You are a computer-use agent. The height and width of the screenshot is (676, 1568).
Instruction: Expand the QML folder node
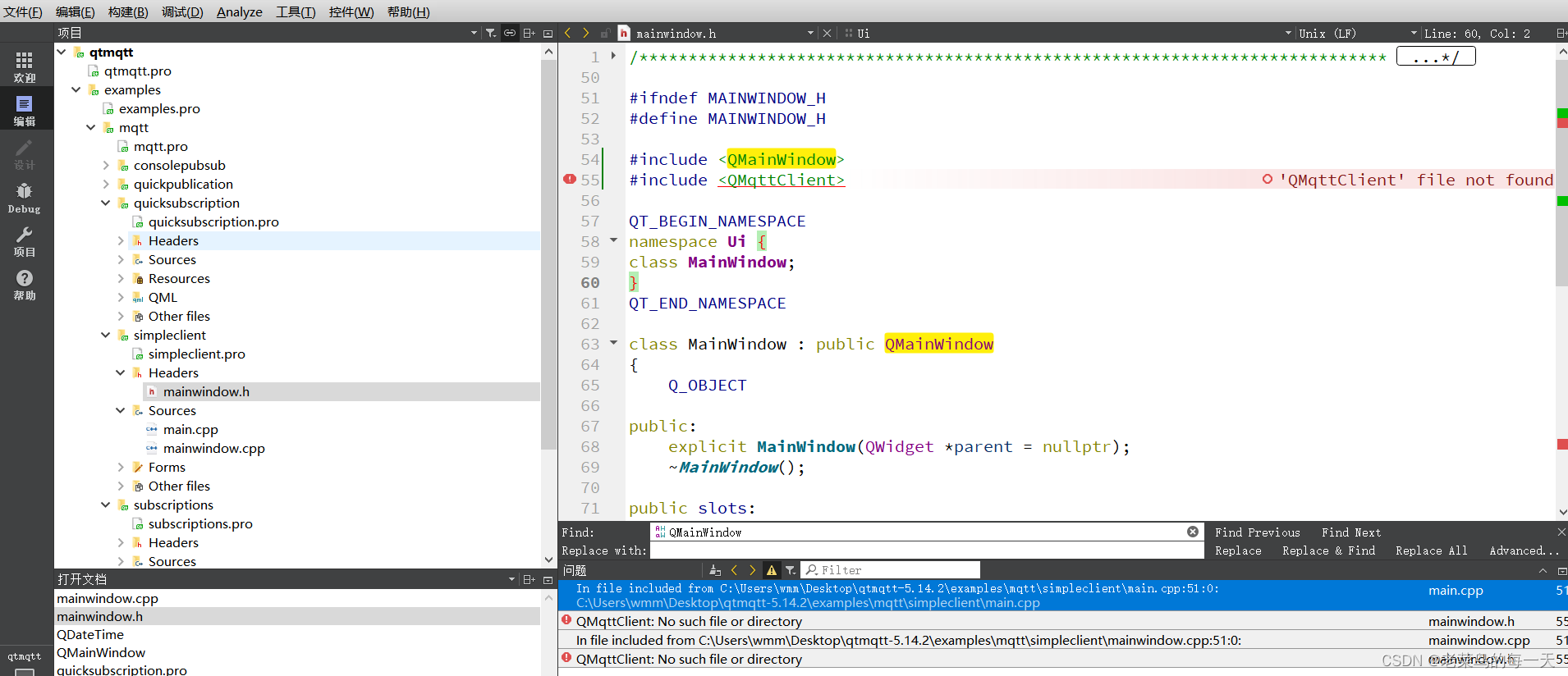click(x=121, y=297)
